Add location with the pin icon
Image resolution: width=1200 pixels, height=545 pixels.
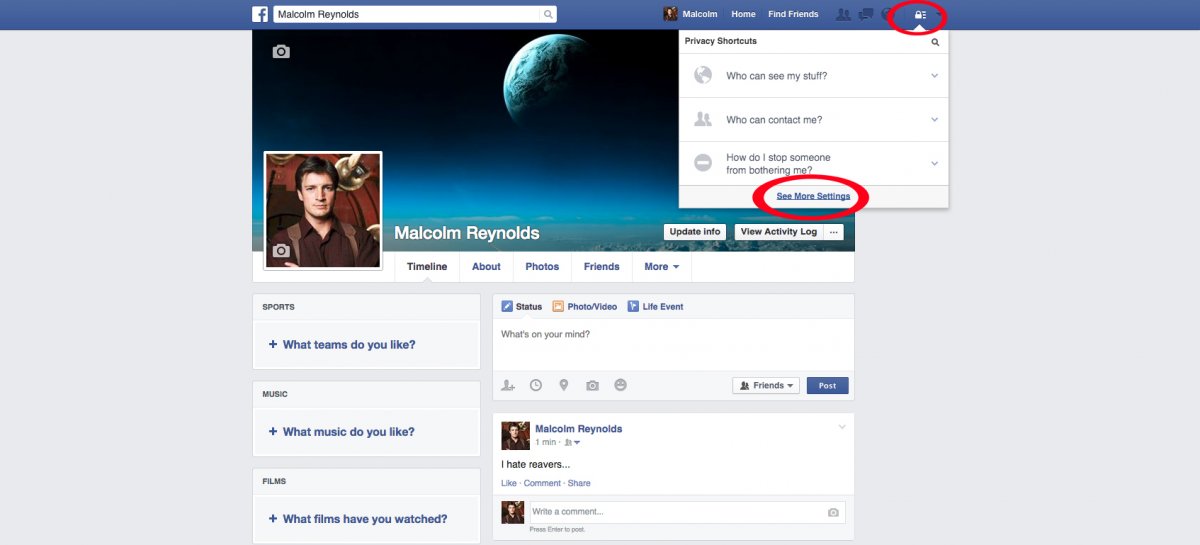pyautogui.click(x=564, y=385)
